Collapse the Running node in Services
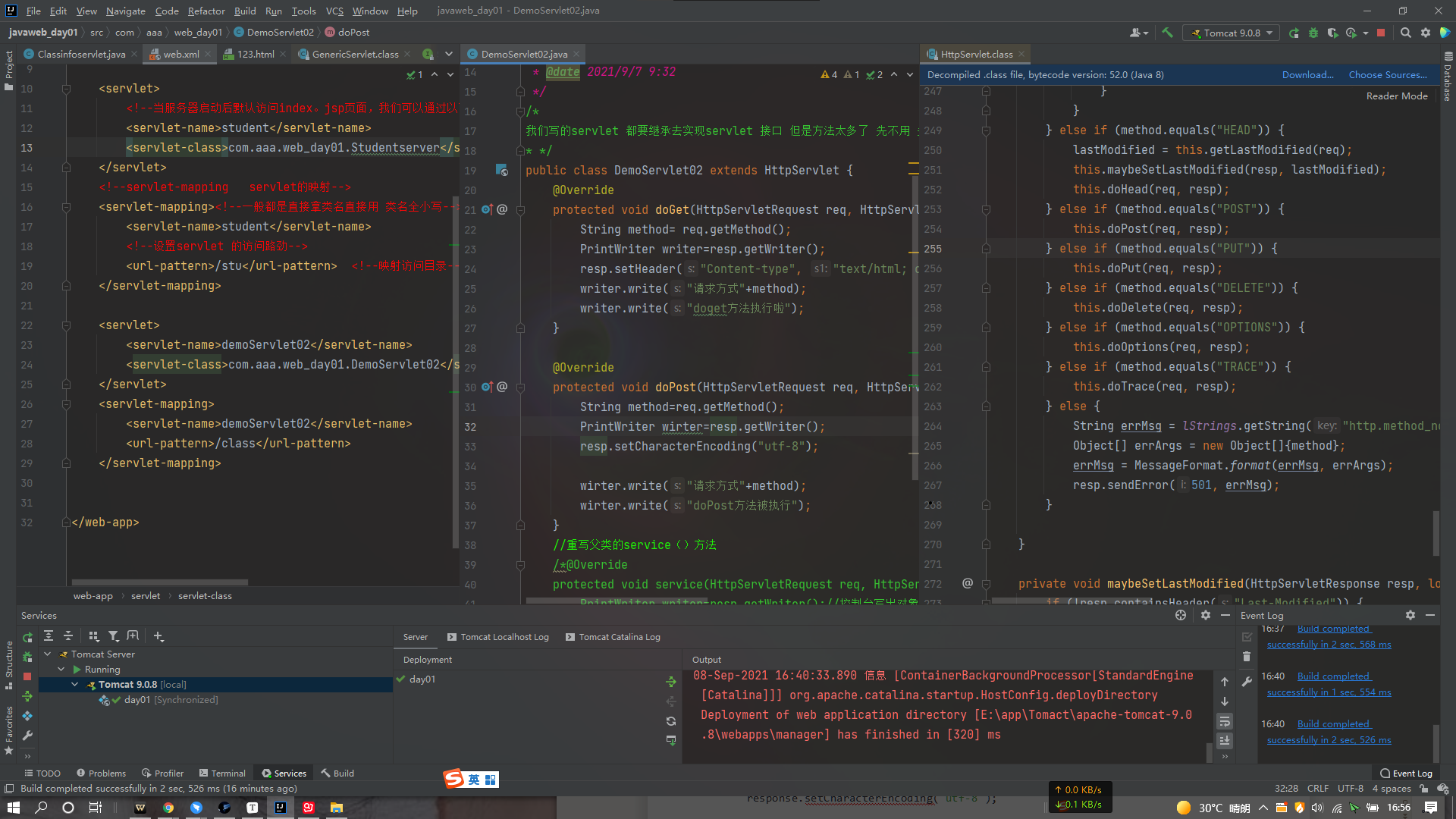 (61, 669)
